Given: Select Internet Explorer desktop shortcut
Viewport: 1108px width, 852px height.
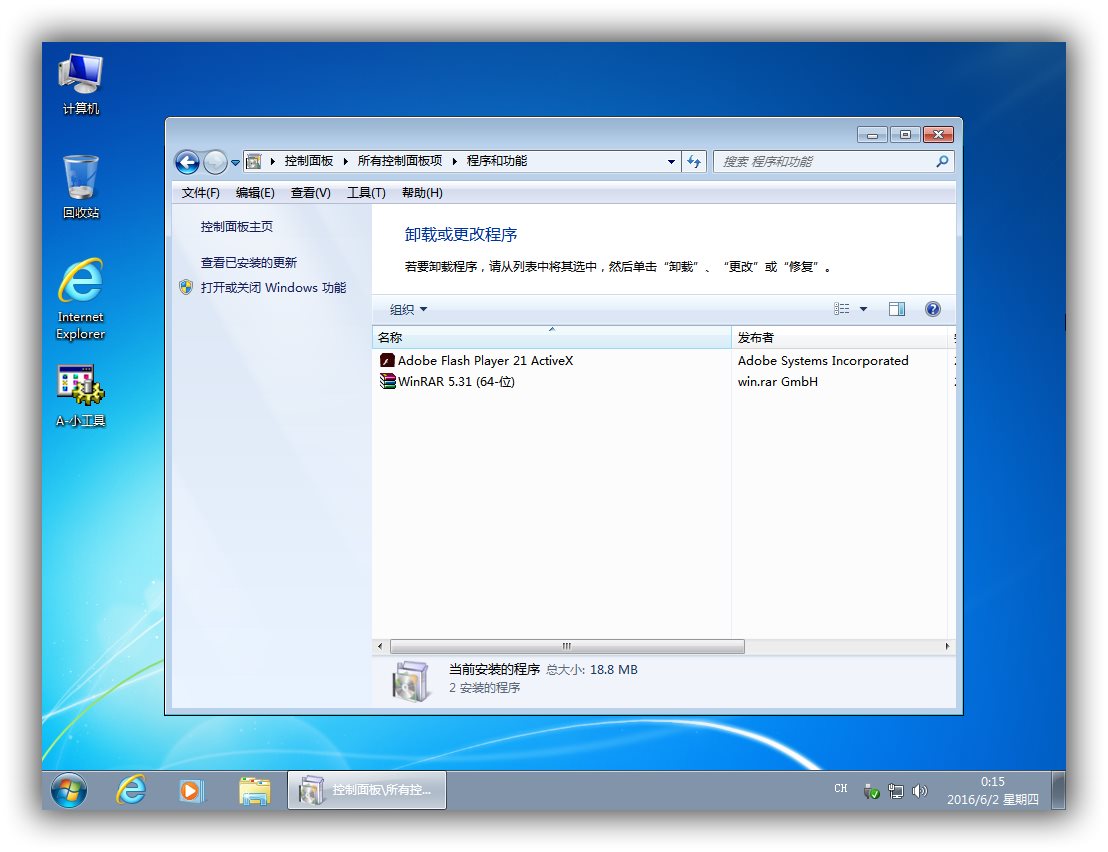Looking at the screenshot, I should (81, 300).
